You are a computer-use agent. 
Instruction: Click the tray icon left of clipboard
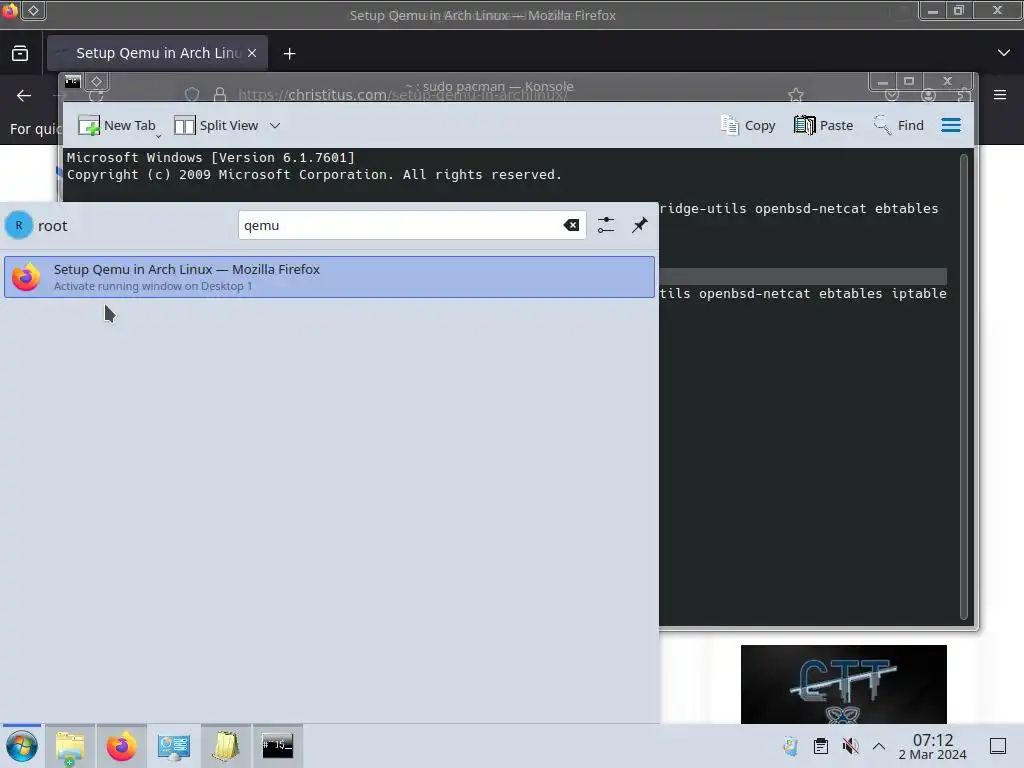pos(790,746)
